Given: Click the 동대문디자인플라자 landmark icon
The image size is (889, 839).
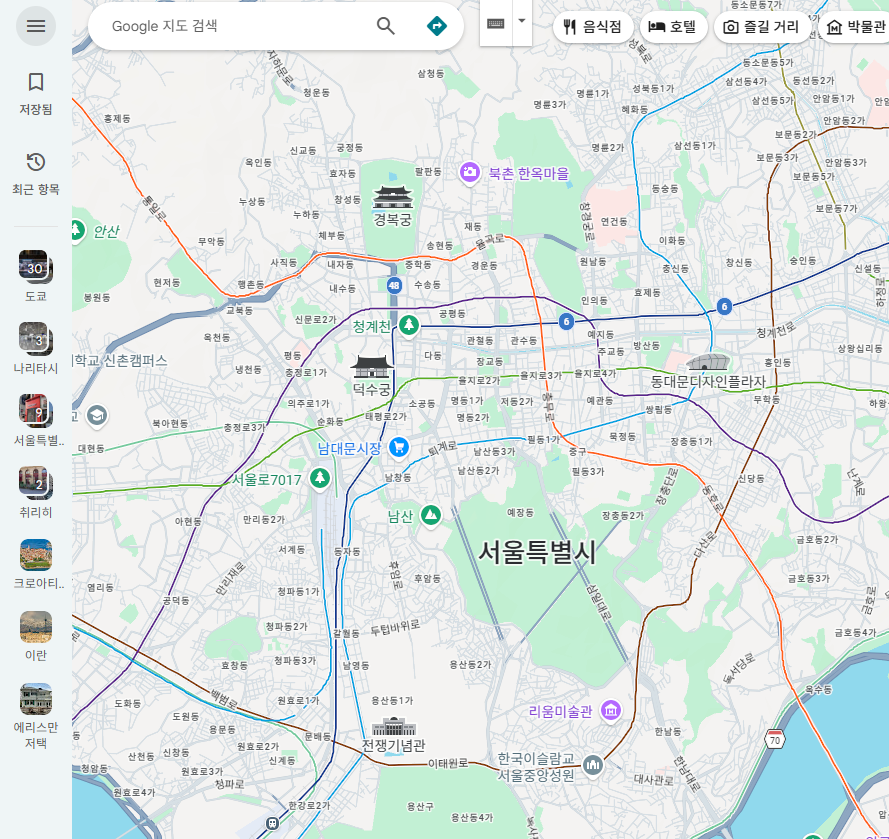Looking at the screenshot, I should [x=707, y=362].
